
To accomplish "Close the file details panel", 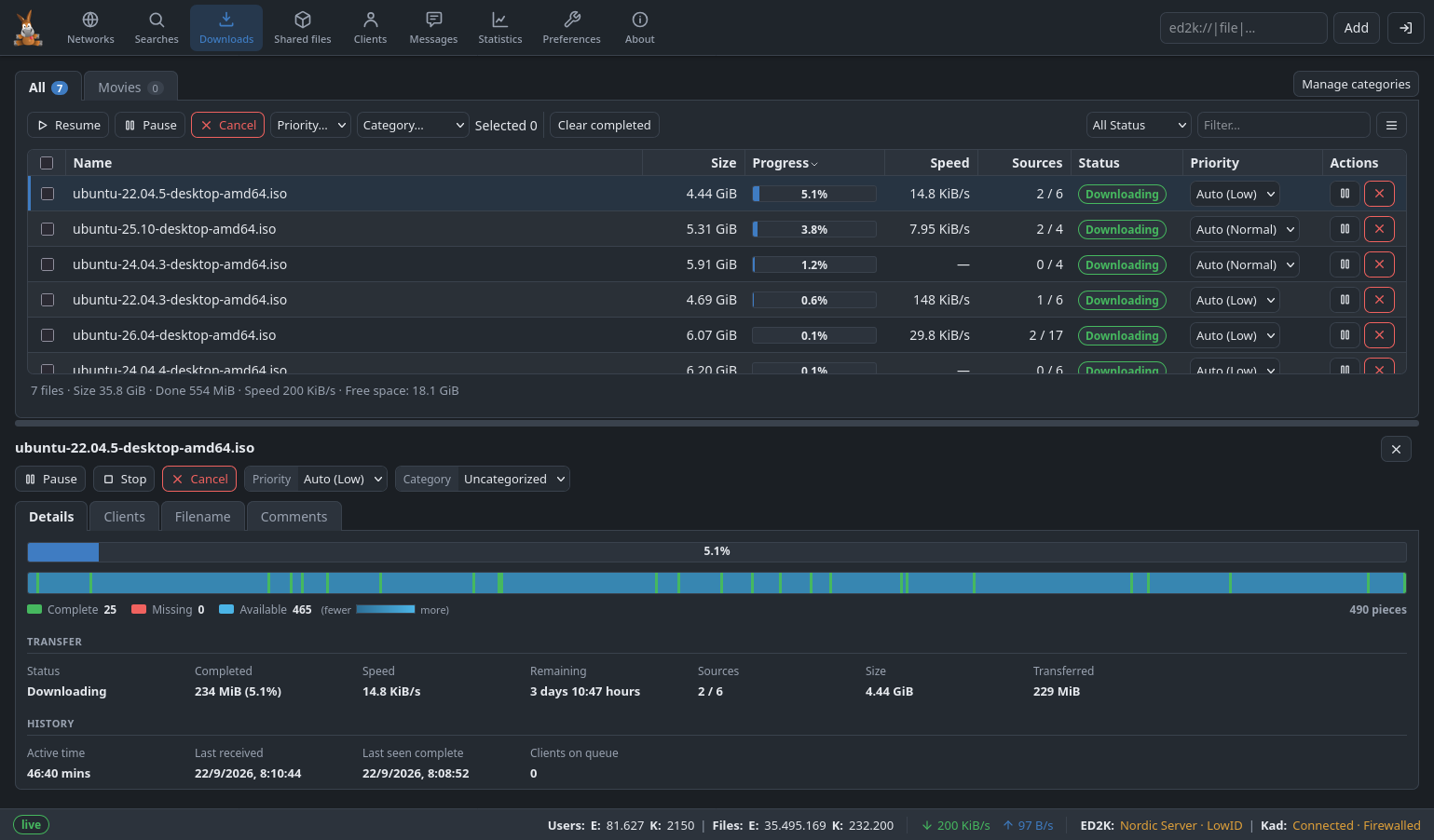I will point(1396,449).
